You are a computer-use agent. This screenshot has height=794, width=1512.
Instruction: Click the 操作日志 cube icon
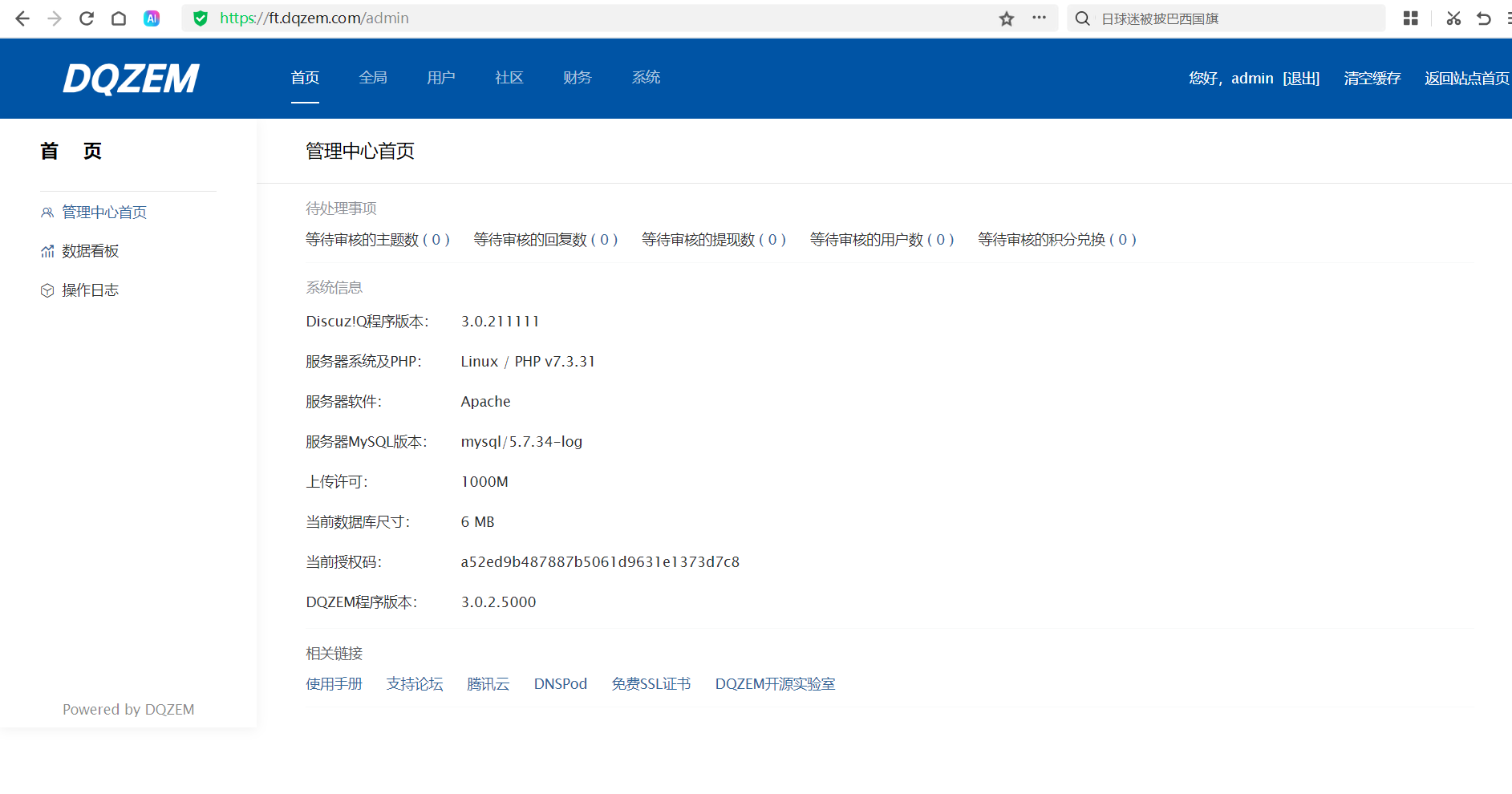click(47, 290)
